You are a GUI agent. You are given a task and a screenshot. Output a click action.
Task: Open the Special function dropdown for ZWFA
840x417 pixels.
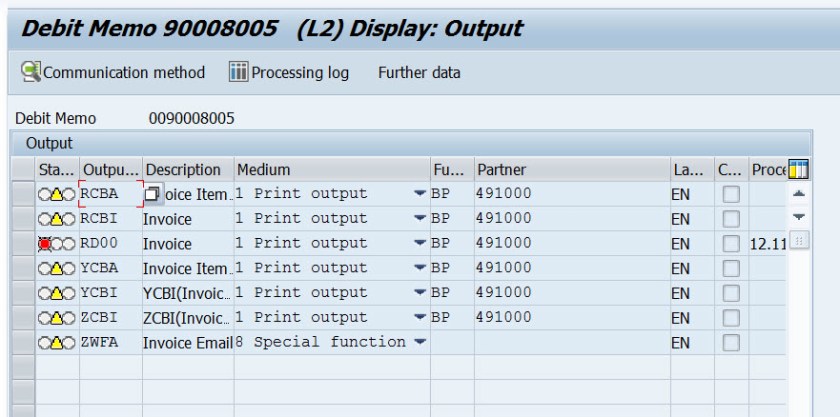(x=420, y=342)
